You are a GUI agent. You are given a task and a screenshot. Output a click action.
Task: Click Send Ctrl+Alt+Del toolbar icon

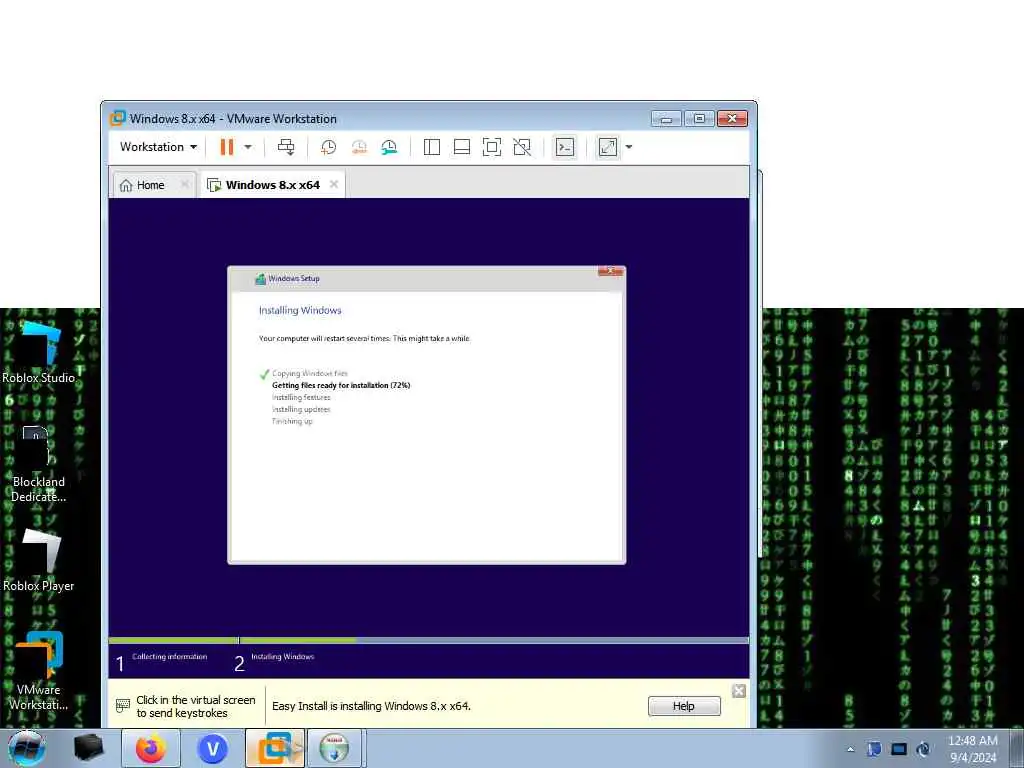click(x=286, y=147)
